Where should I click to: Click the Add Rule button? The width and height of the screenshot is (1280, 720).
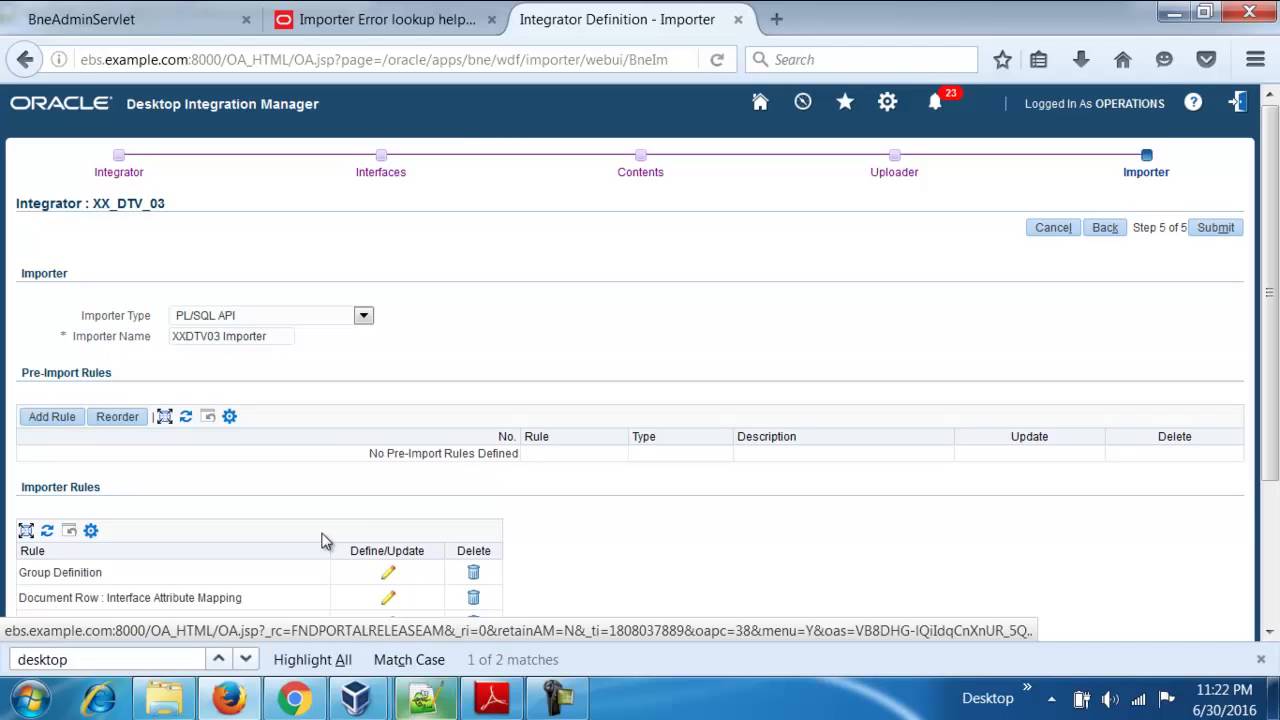coord(52,416)
